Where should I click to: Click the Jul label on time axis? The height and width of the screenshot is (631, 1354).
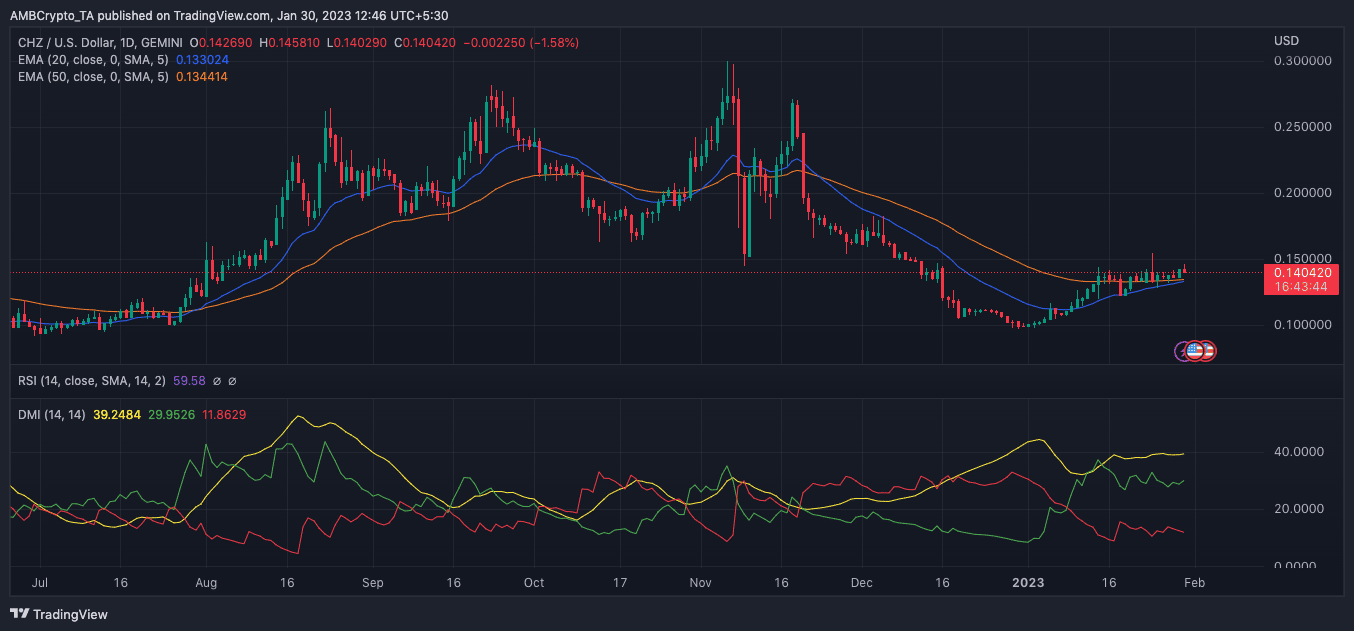point(40,581)
